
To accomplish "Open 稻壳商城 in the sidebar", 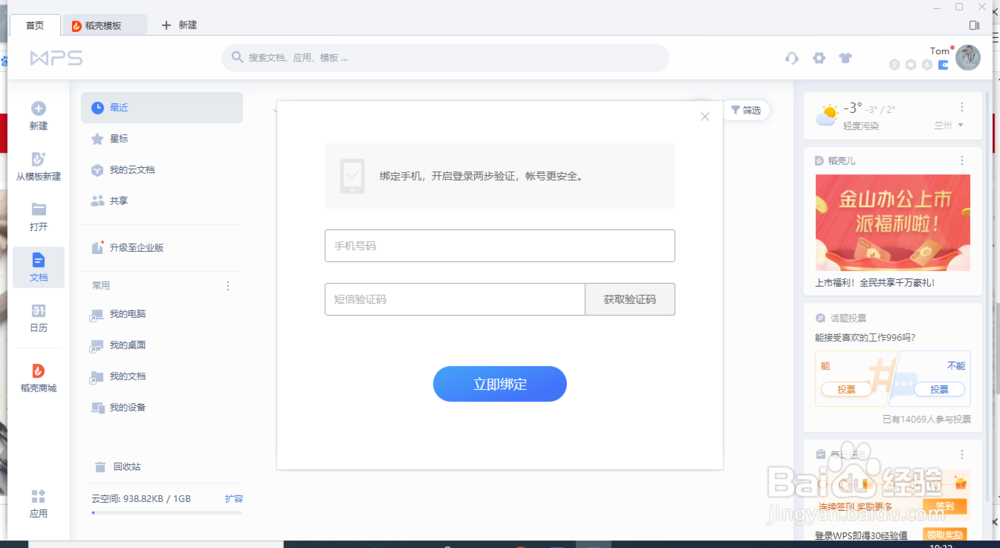I will (38, 378).
